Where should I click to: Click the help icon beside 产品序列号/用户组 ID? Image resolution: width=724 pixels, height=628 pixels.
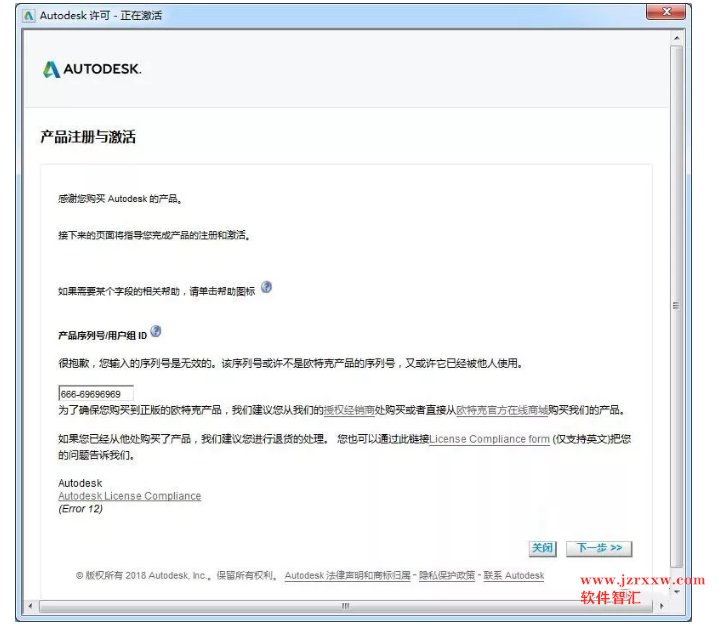[x=156, y=331]
